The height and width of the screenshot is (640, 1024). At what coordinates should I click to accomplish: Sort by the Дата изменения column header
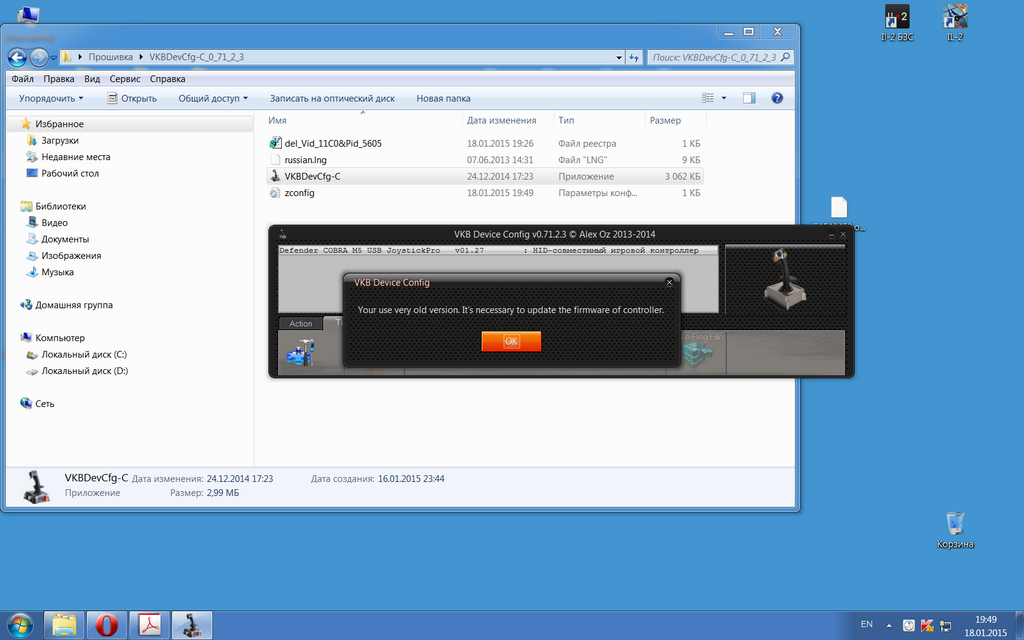tap(502, 120)
